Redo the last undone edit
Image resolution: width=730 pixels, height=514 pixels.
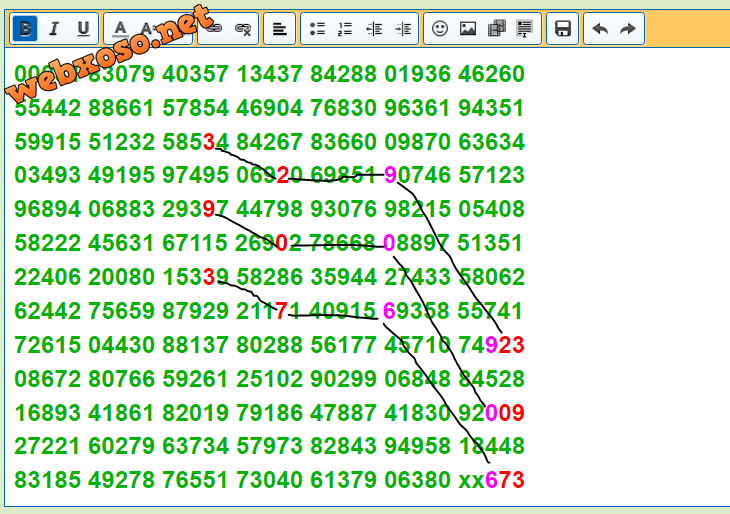click(628, 29)
